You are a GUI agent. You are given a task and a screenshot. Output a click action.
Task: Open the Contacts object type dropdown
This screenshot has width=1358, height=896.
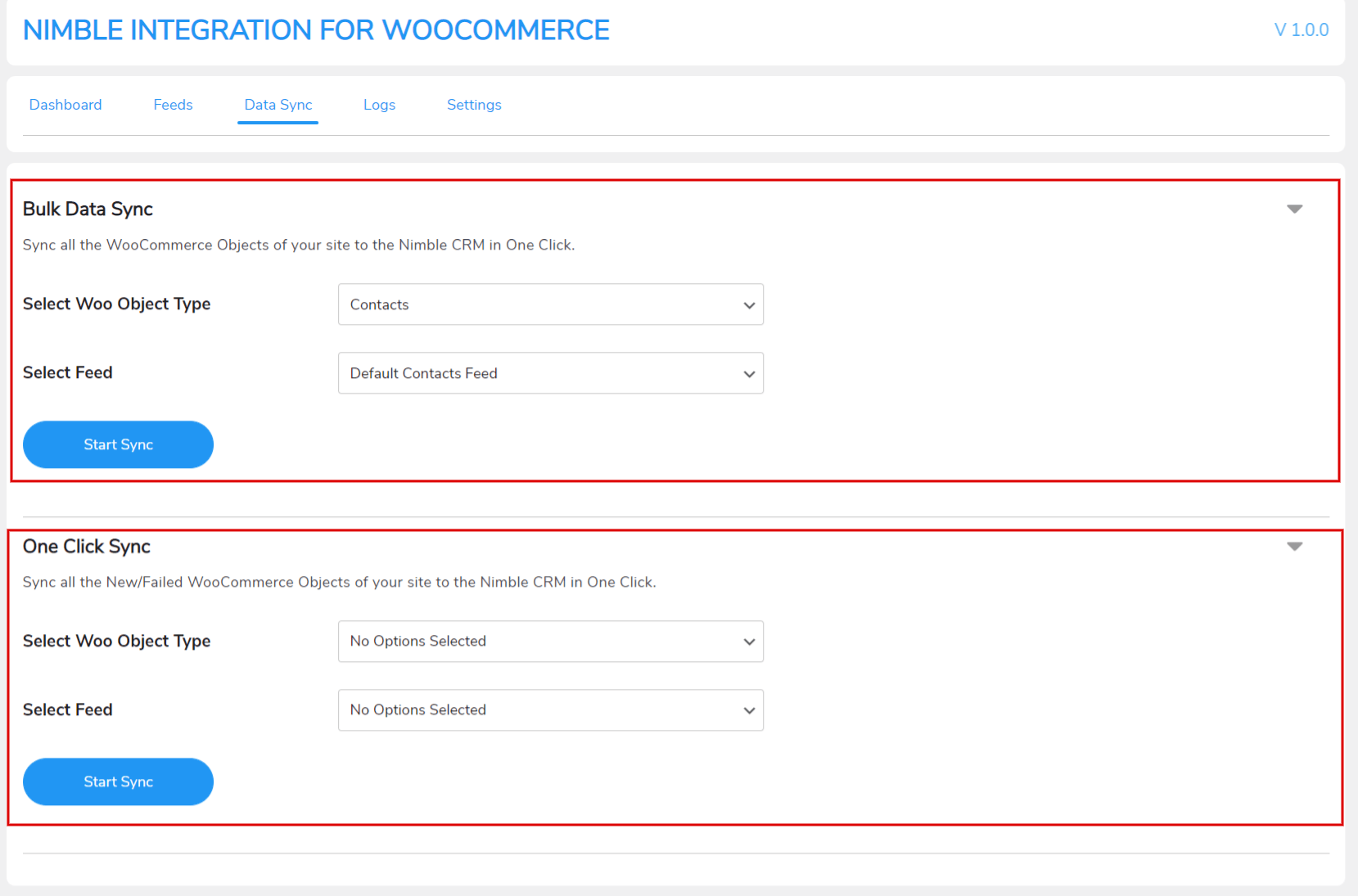pos(550,304)
